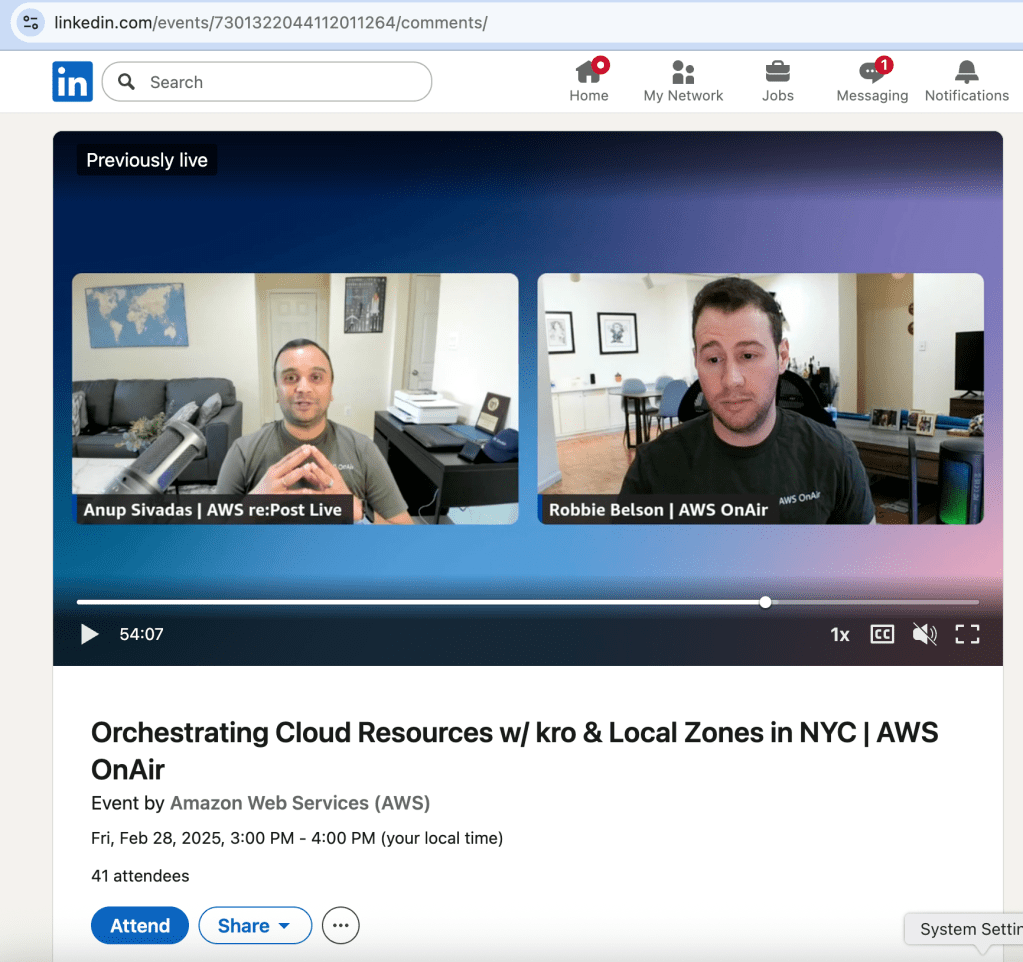
Task: Click the site info icon in address bar
Action: (31, 22)
